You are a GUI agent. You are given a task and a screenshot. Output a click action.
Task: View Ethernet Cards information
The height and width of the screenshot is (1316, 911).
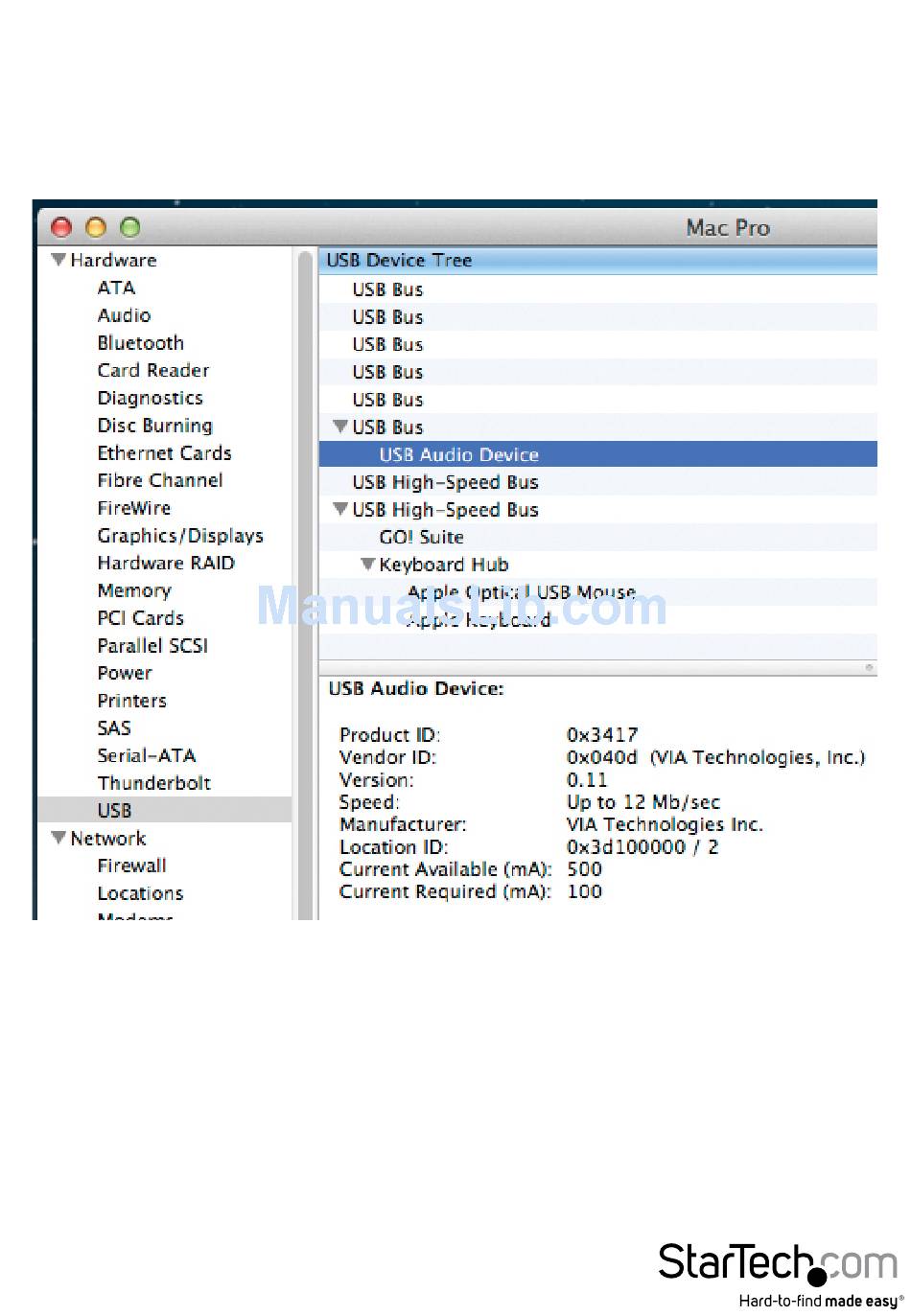click(164, 452)
